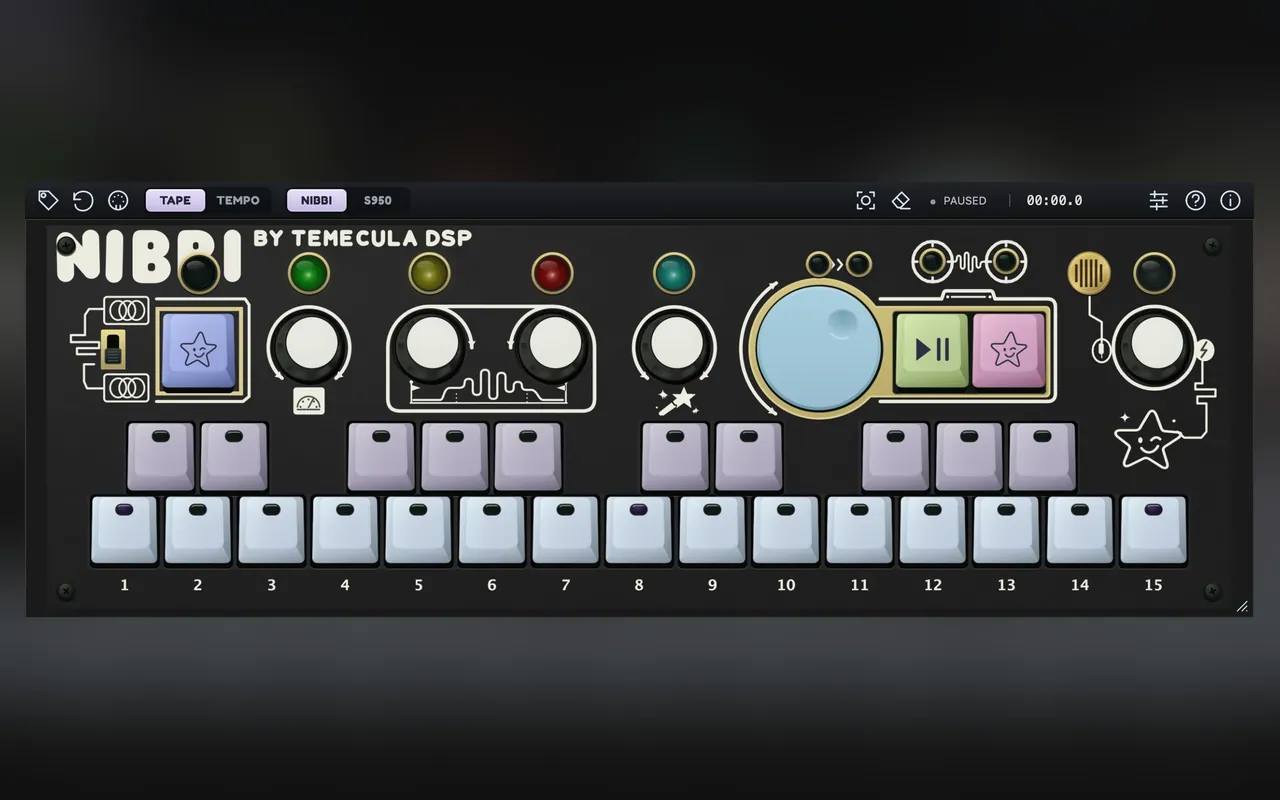This screenshot has height=800, width=1280.
Task: Toggle the dark LED beside the speaker grille
Action: point(1154,273)
